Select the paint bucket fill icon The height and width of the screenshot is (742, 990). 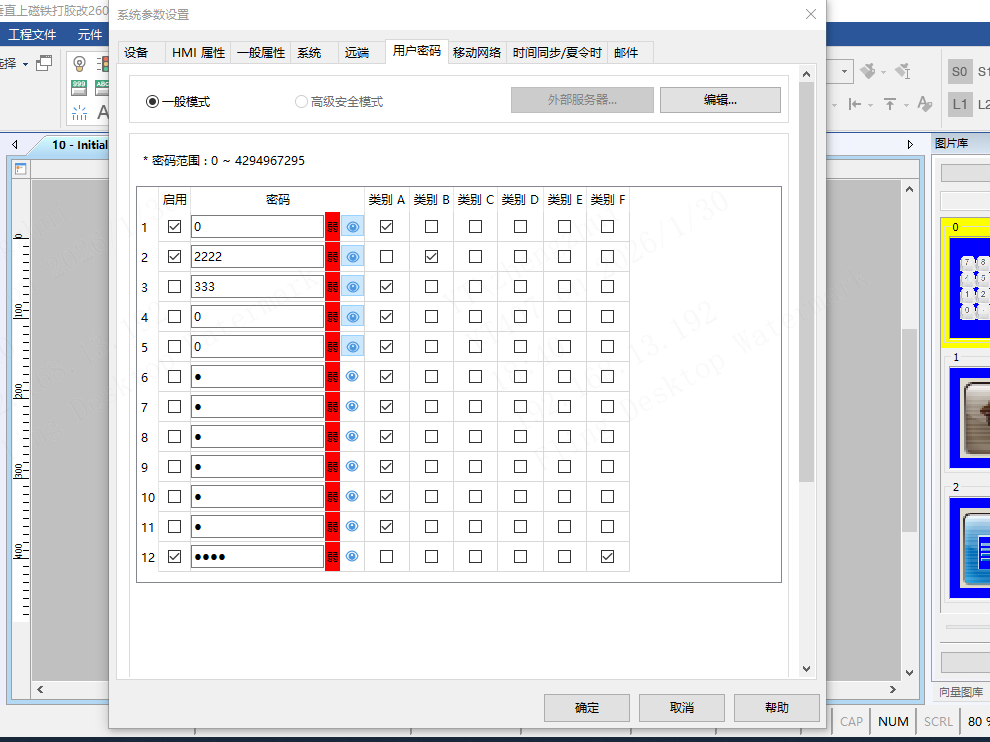point(867,71)
